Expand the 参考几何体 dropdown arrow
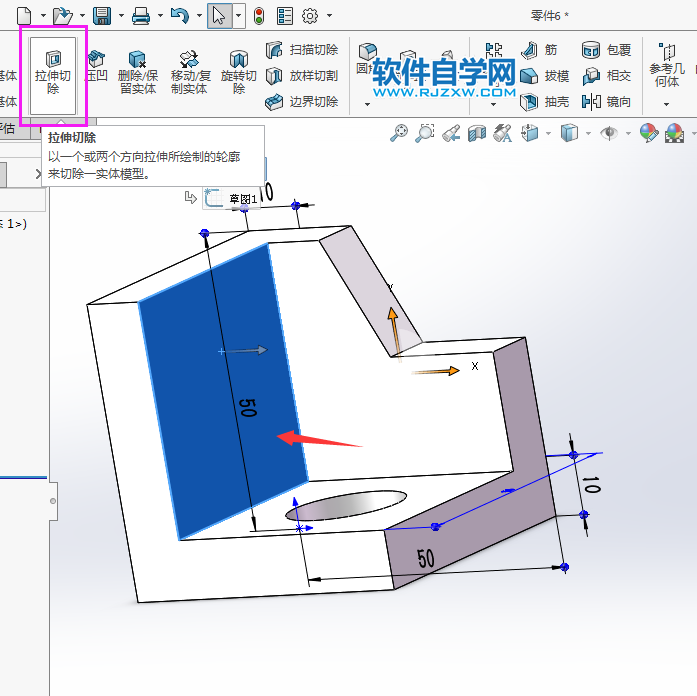The image size is (697, 696). pyautogui.click(x=666, y=104)
